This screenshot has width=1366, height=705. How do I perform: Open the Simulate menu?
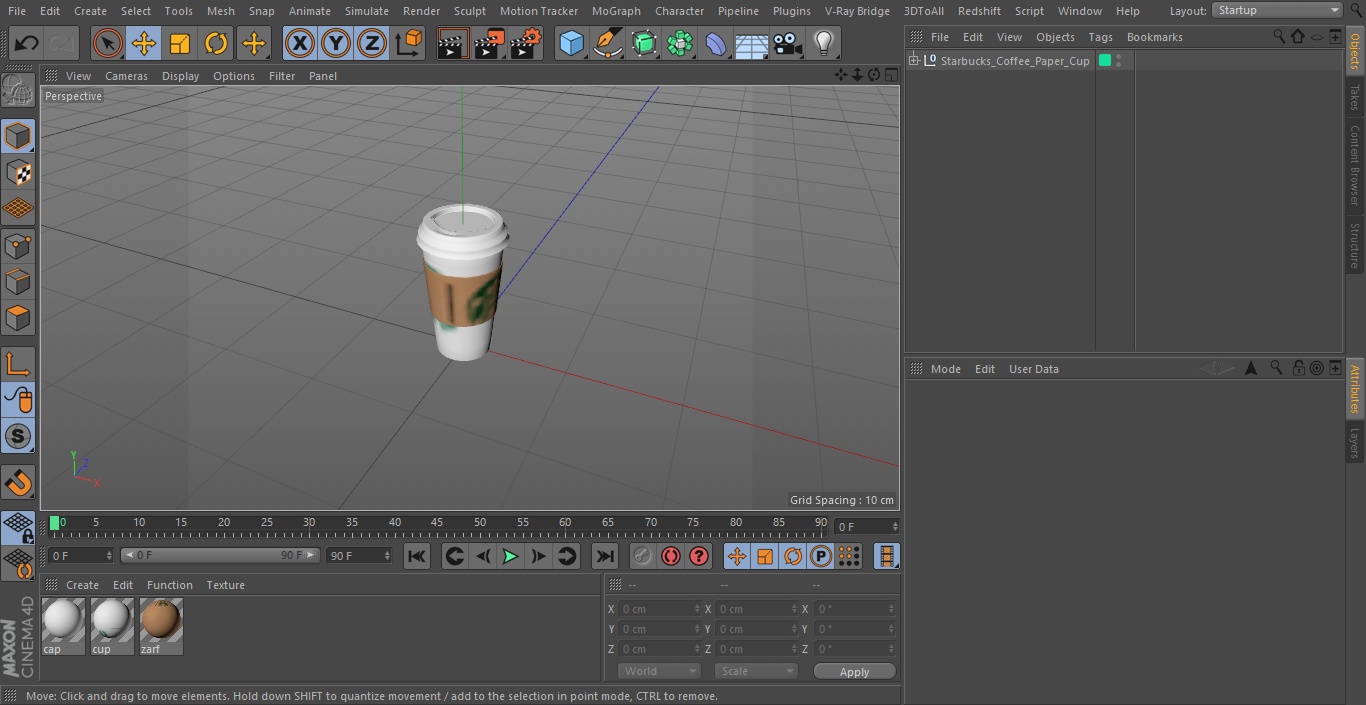[366, 11]
